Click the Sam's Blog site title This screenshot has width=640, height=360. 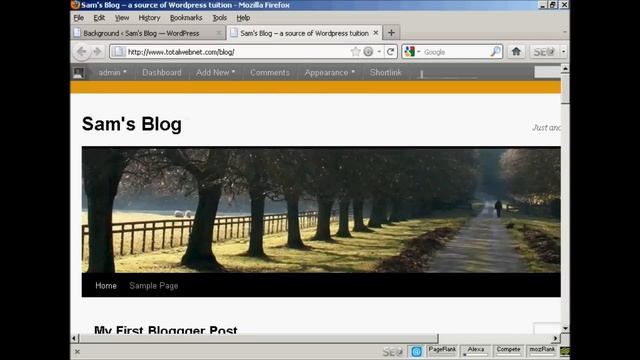[x=132, y=124]
